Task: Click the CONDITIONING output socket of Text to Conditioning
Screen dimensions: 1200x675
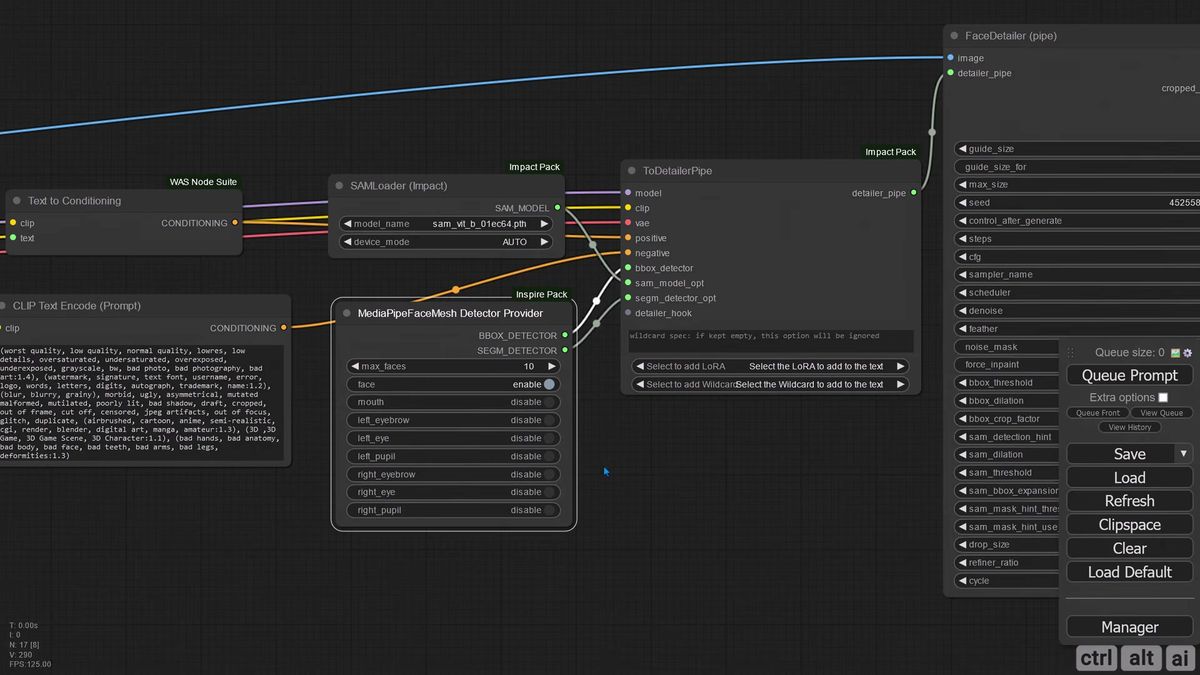Action: 235,223
